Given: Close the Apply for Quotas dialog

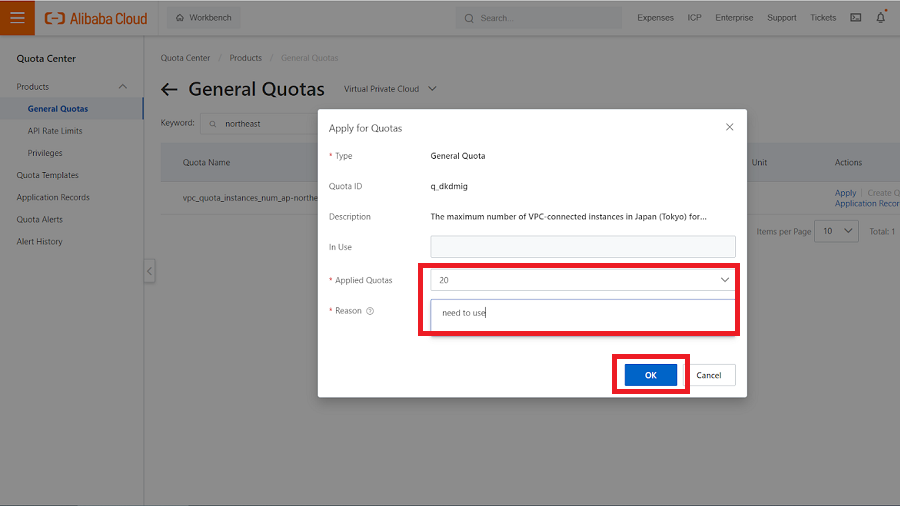Looking at the screenshot, I should pos(729,127).
